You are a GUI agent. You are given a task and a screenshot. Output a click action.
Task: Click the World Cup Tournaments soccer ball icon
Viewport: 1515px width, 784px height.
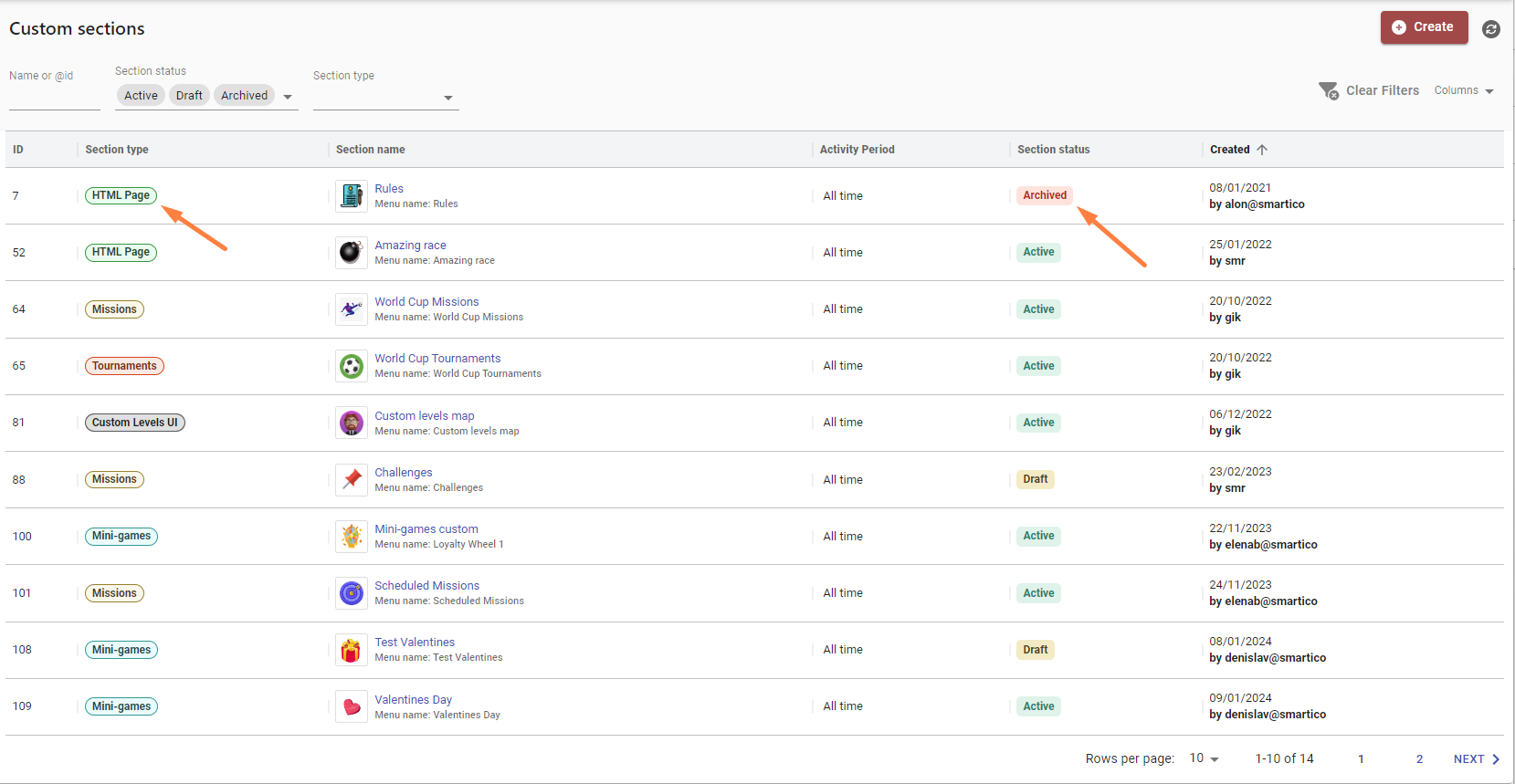pyautogui.click(x=352, y=366)
